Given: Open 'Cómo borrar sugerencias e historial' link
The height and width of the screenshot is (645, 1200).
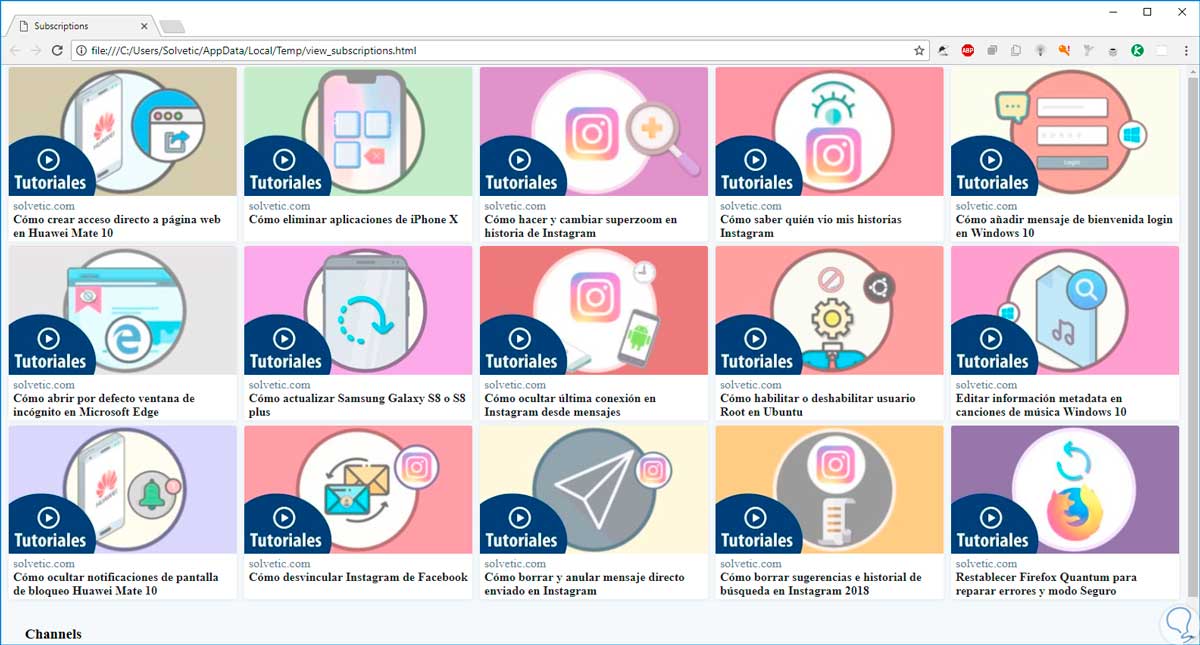Looking at the screenshot, I should click(821, 584).
